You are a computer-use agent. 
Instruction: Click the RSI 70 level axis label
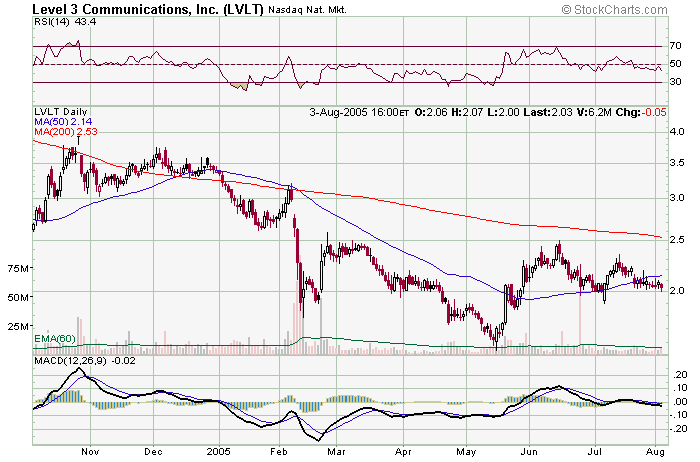point(675,46)
